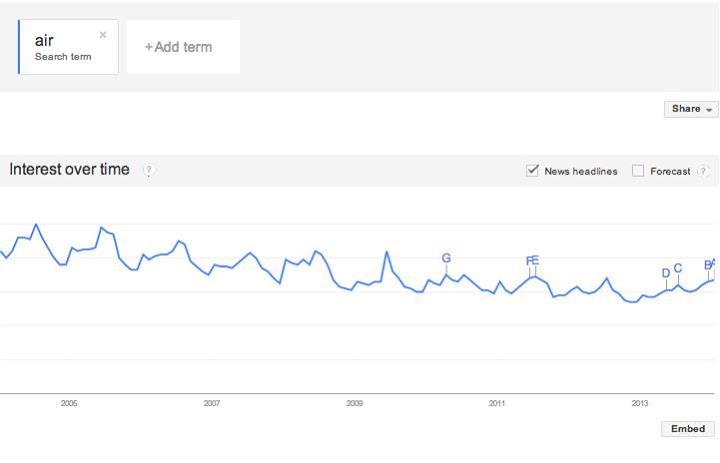Click the 2005 label on the time axis

(x=69, y=404)
